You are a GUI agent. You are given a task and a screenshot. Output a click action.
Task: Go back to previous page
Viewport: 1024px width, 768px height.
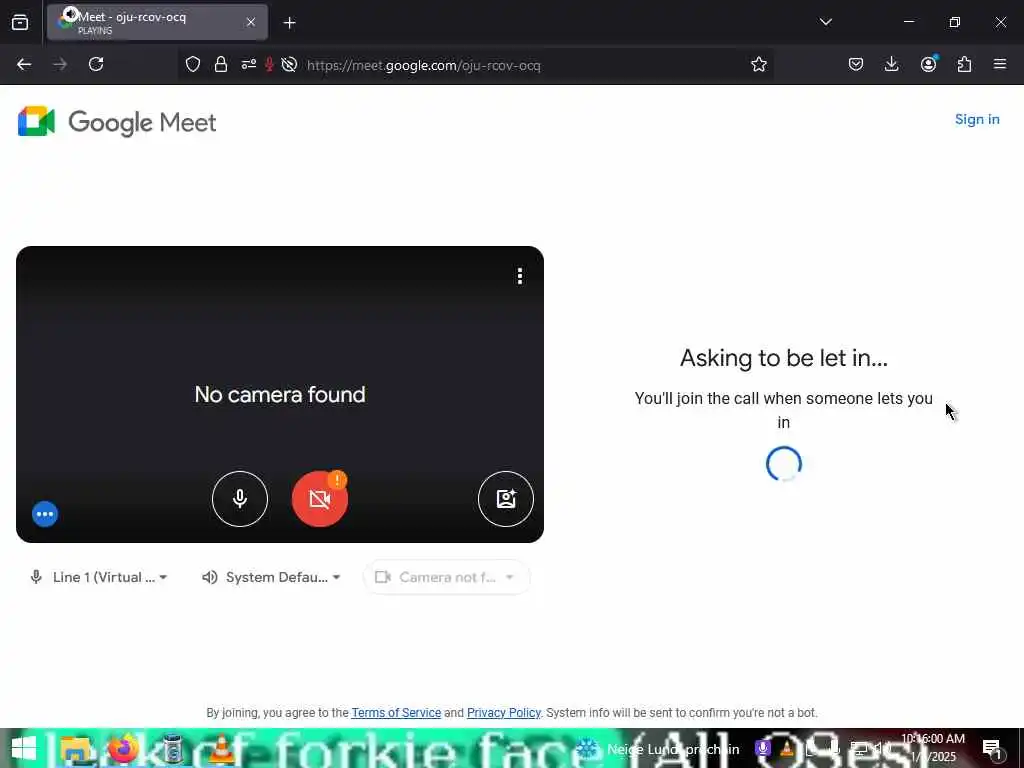click(x=24, y=64)
